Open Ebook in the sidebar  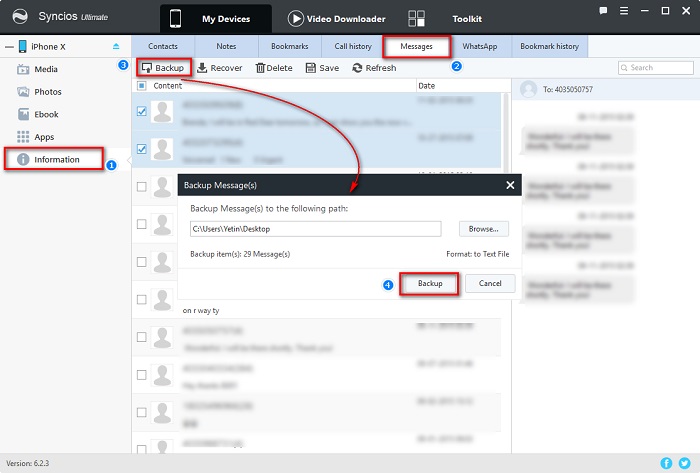46,114
